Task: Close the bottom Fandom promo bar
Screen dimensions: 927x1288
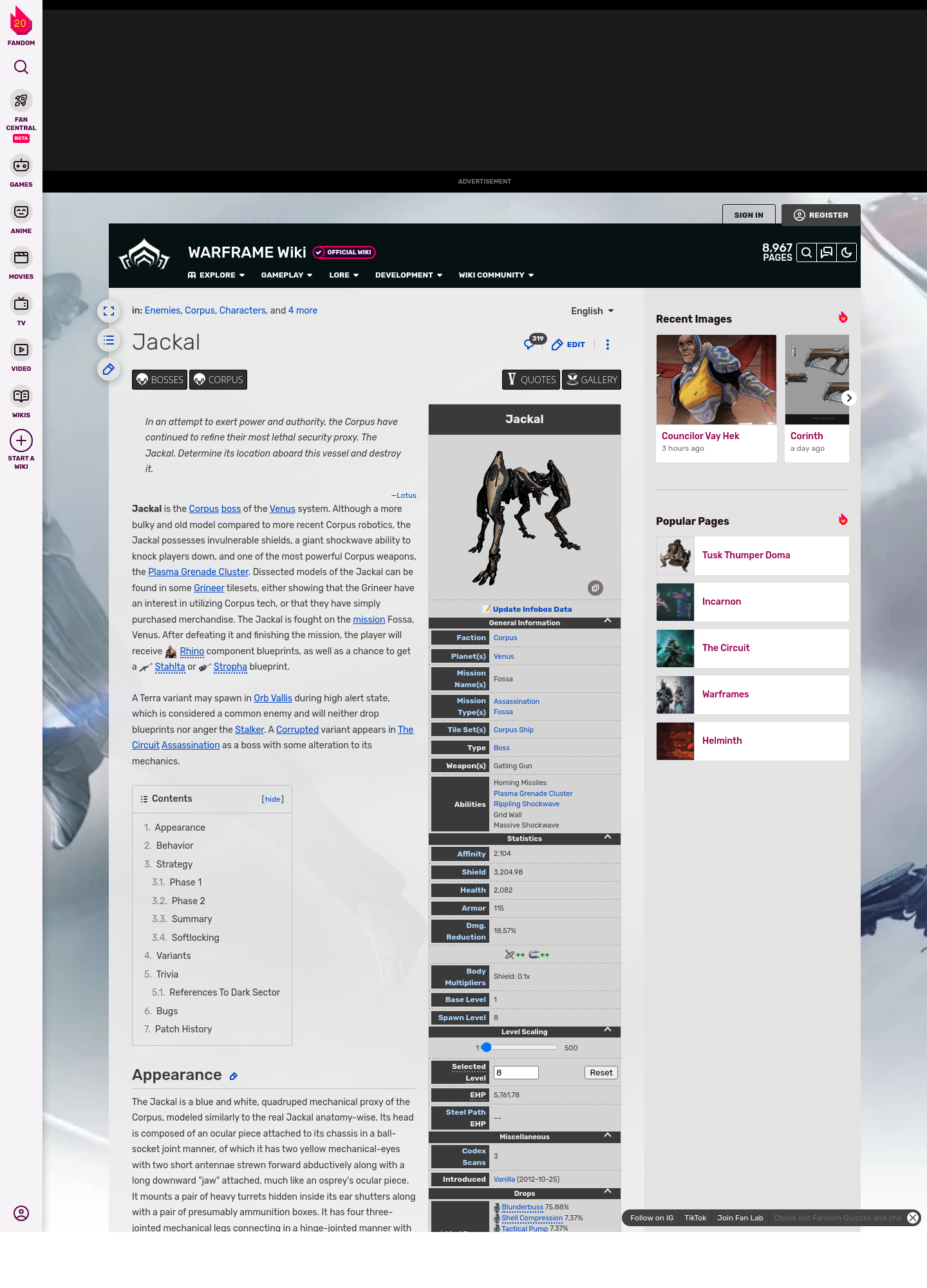Action: (913, 1217)
